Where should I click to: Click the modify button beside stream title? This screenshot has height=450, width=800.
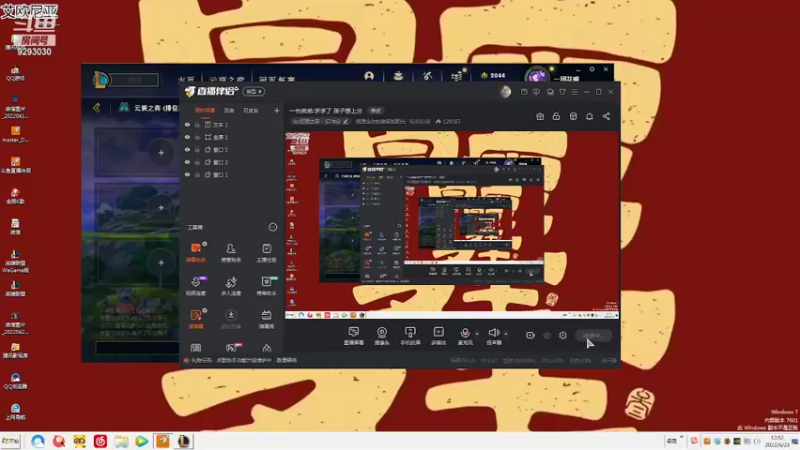tap(376, 111)
